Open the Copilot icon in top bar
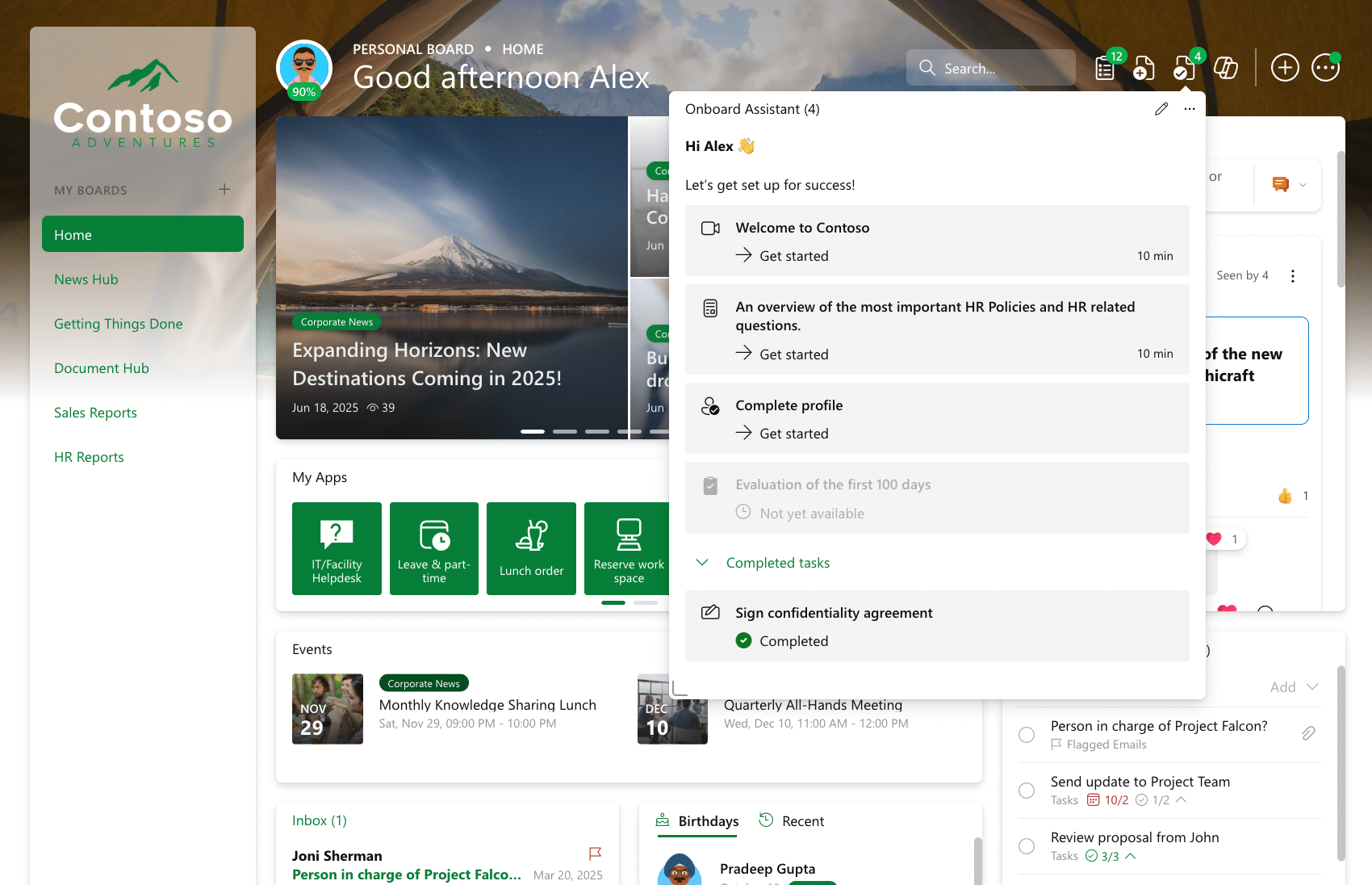 1226,68
